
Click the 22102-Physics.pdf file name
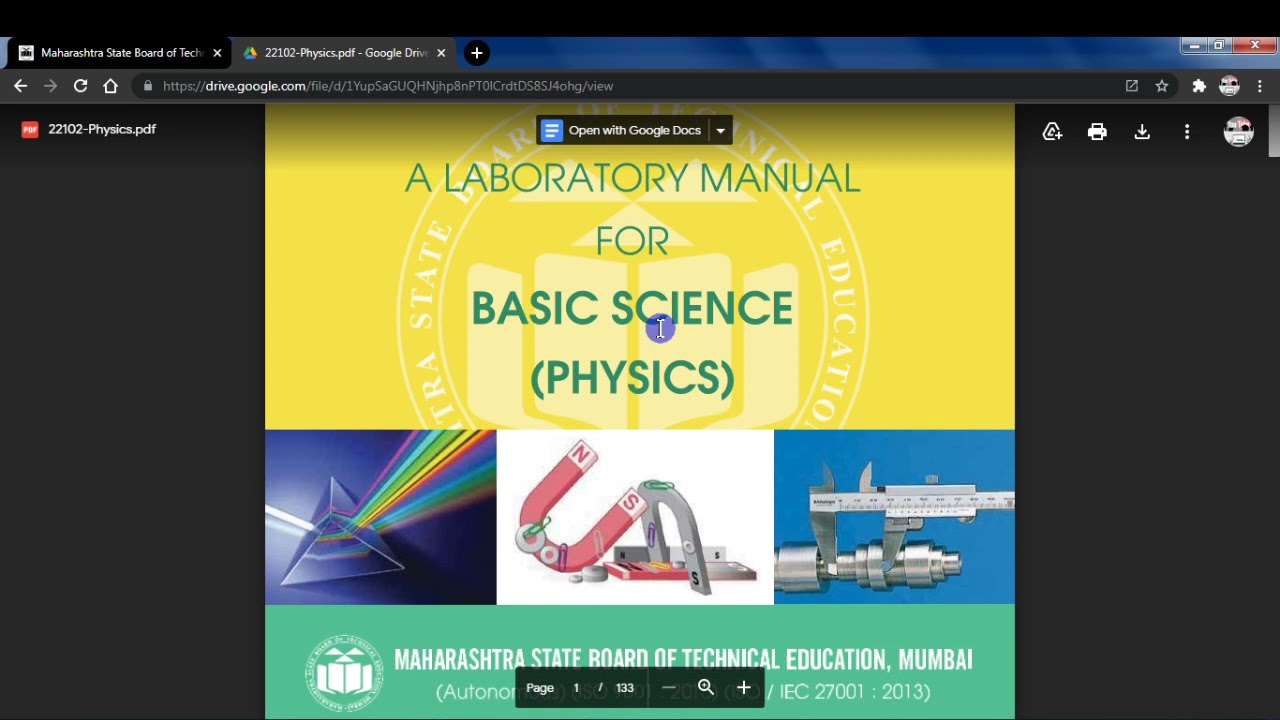(x=102, y=129)
